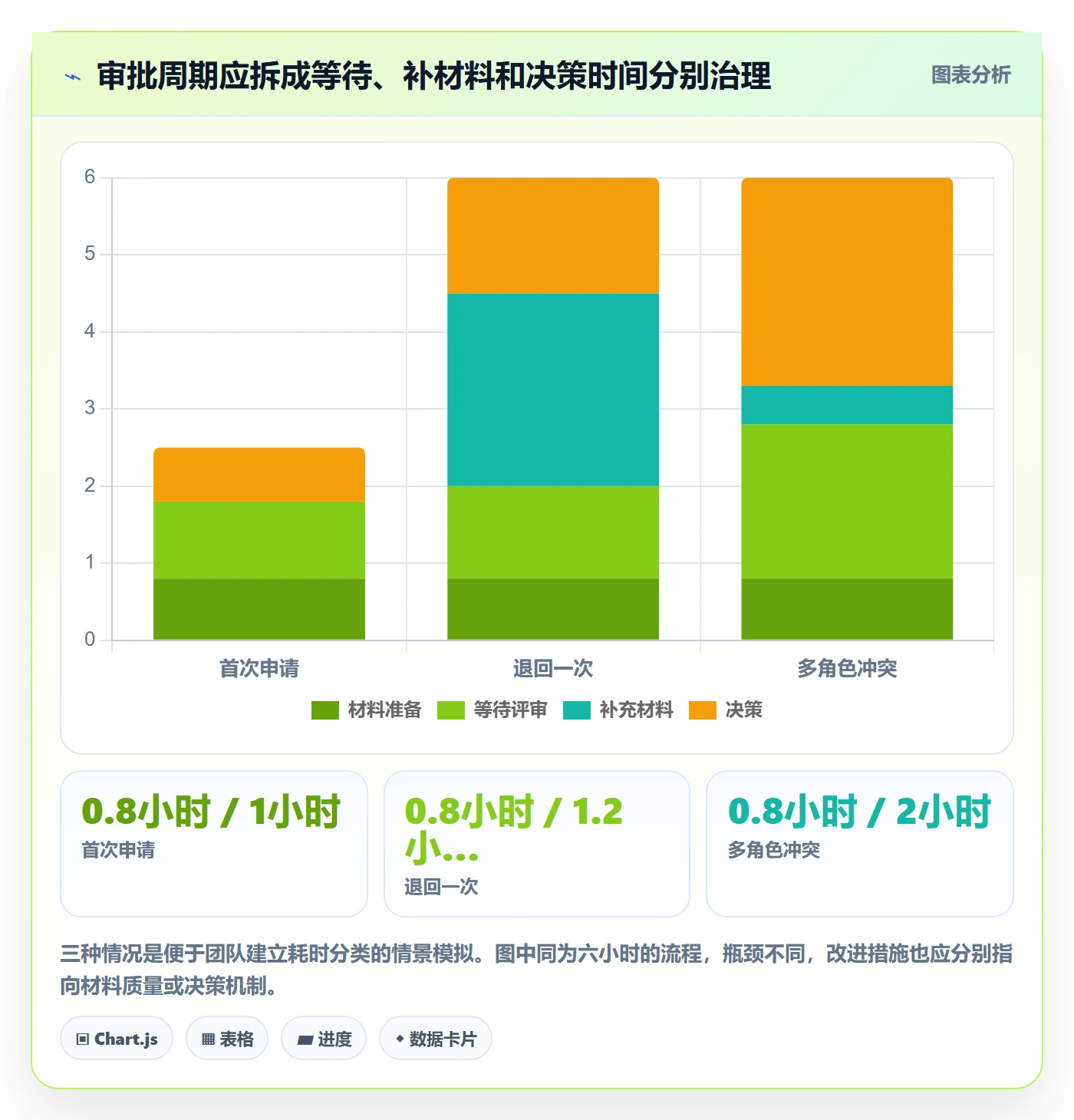Open the Chart.js tag
This screenshot has height=1120, width=1074.
[x=117, y=1039]
